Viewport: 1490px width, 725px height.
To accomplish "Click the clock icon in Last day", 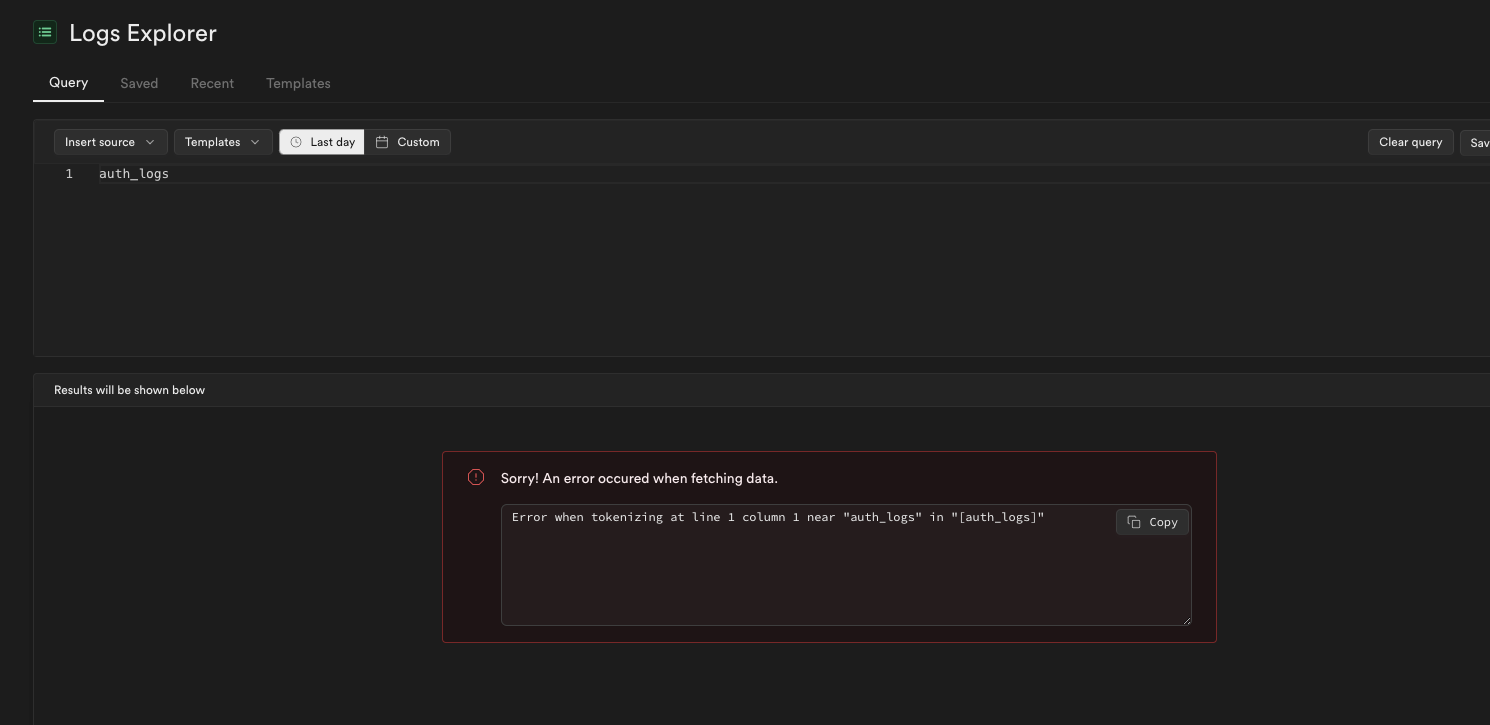I will pyautogui.click(x=296, y=142).
